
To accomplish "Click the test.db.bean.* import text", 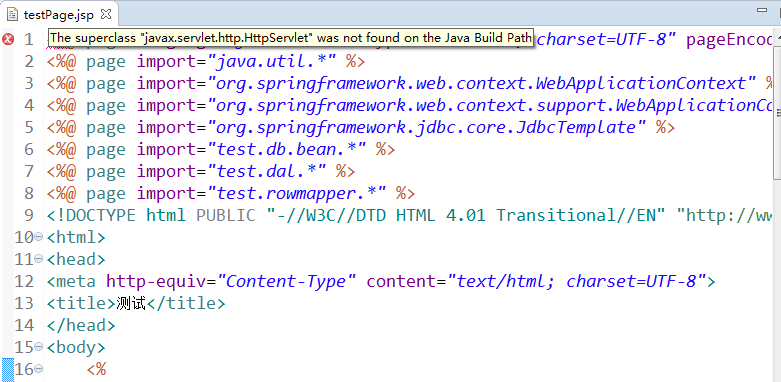I will click(287, 149).
